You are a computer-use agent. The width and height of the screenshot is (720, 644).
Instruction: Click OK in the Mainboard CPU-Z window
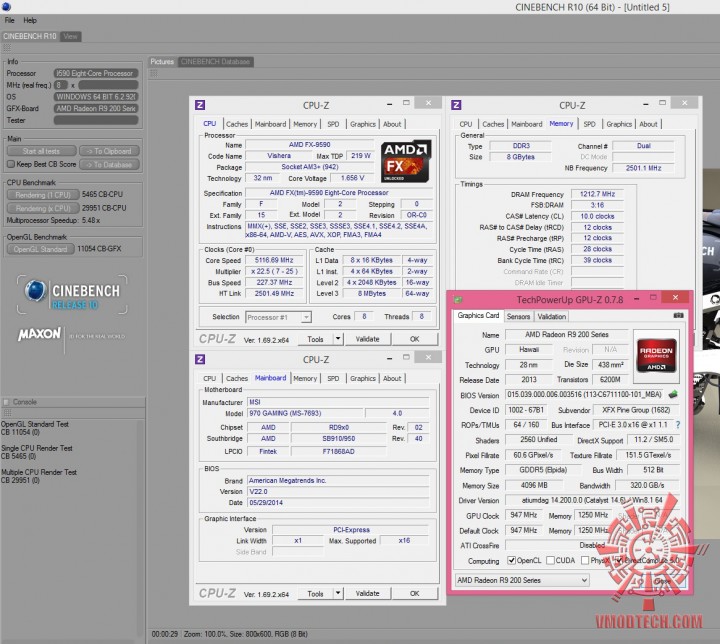414,593
